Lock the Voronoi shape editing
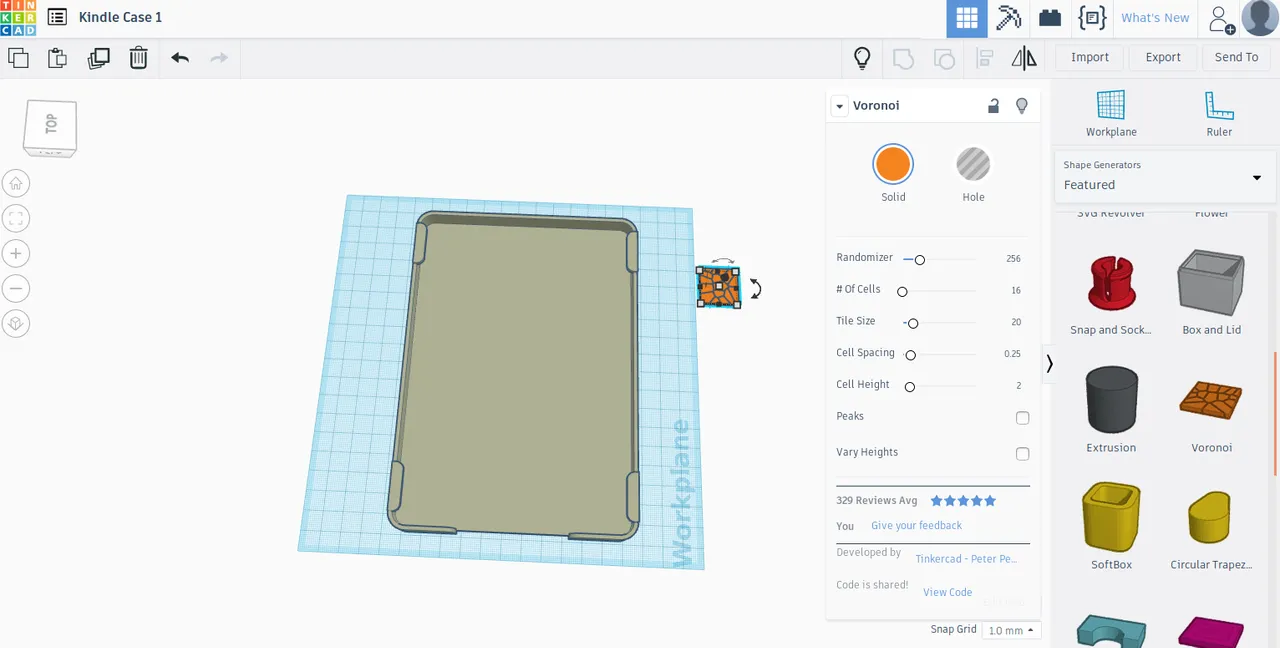 993,106
